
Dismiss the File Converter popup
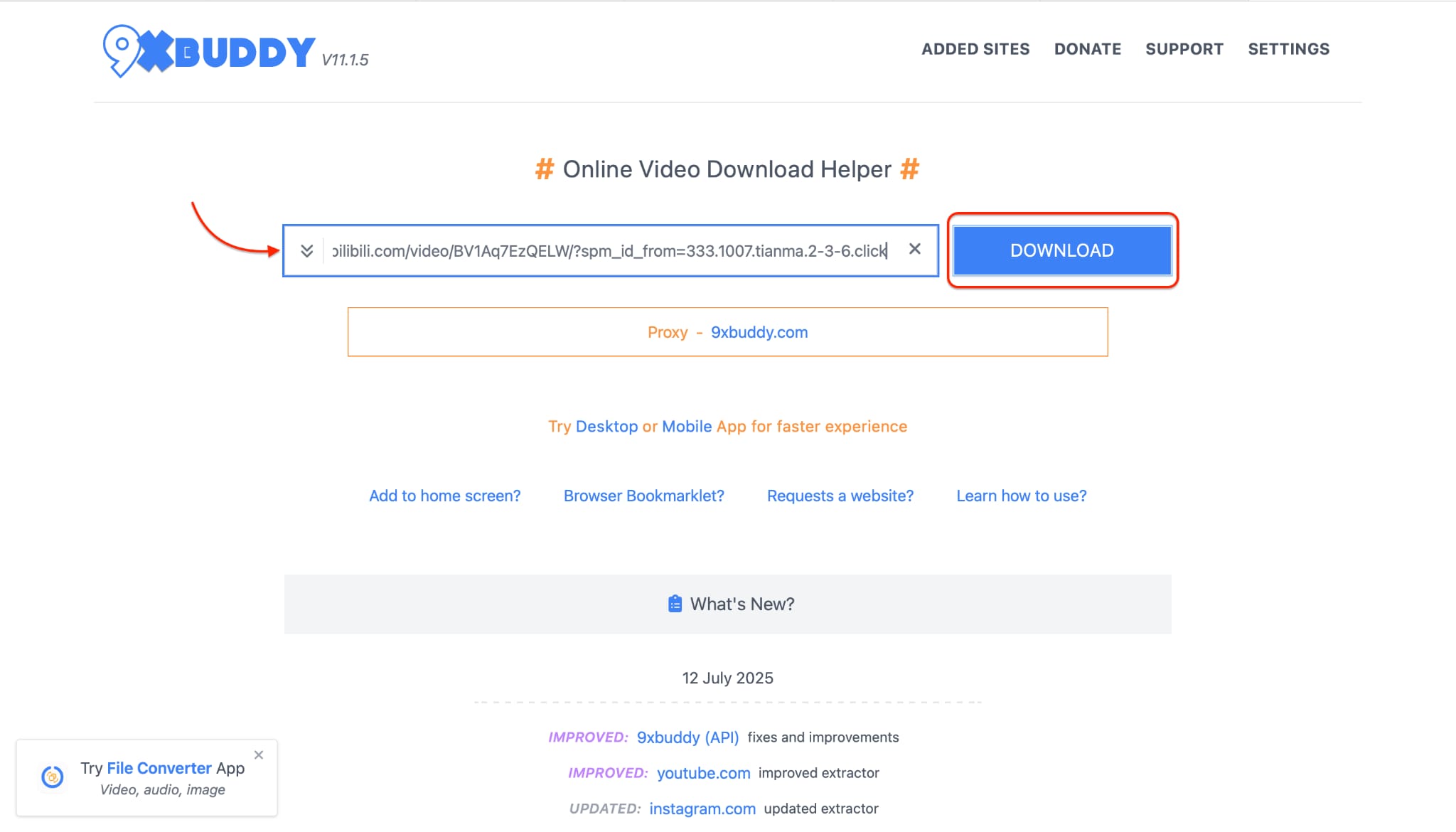point(259,754)
